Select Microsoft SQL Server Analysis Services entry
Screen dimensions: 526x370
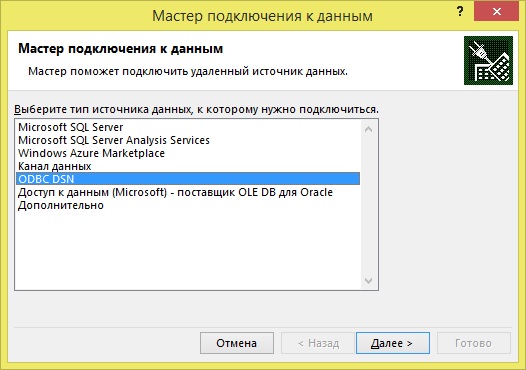tap(188, 140)
